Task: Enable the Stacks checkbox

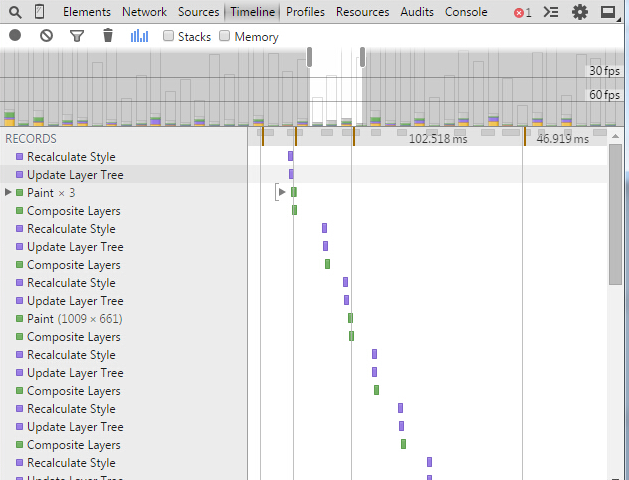Action: pyautogui.click(x=168, y=36)
